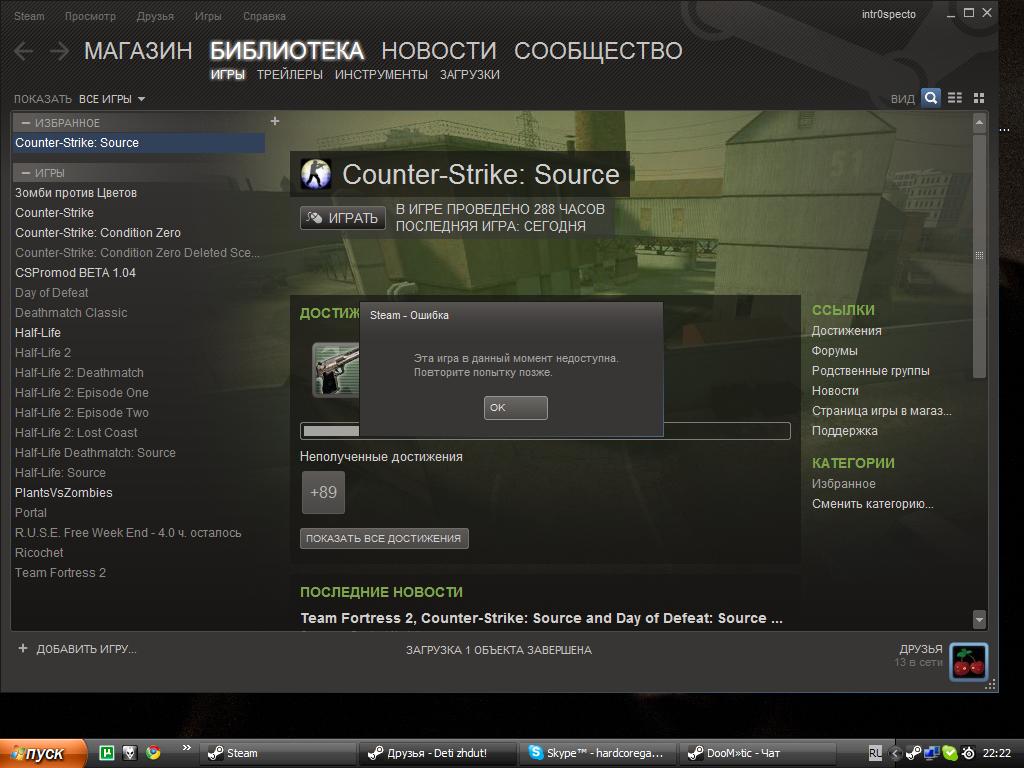Open the Team Fortress 2 news headline
The width and height of the screenshot is (1024, 768).
click(x=541, y=618)
